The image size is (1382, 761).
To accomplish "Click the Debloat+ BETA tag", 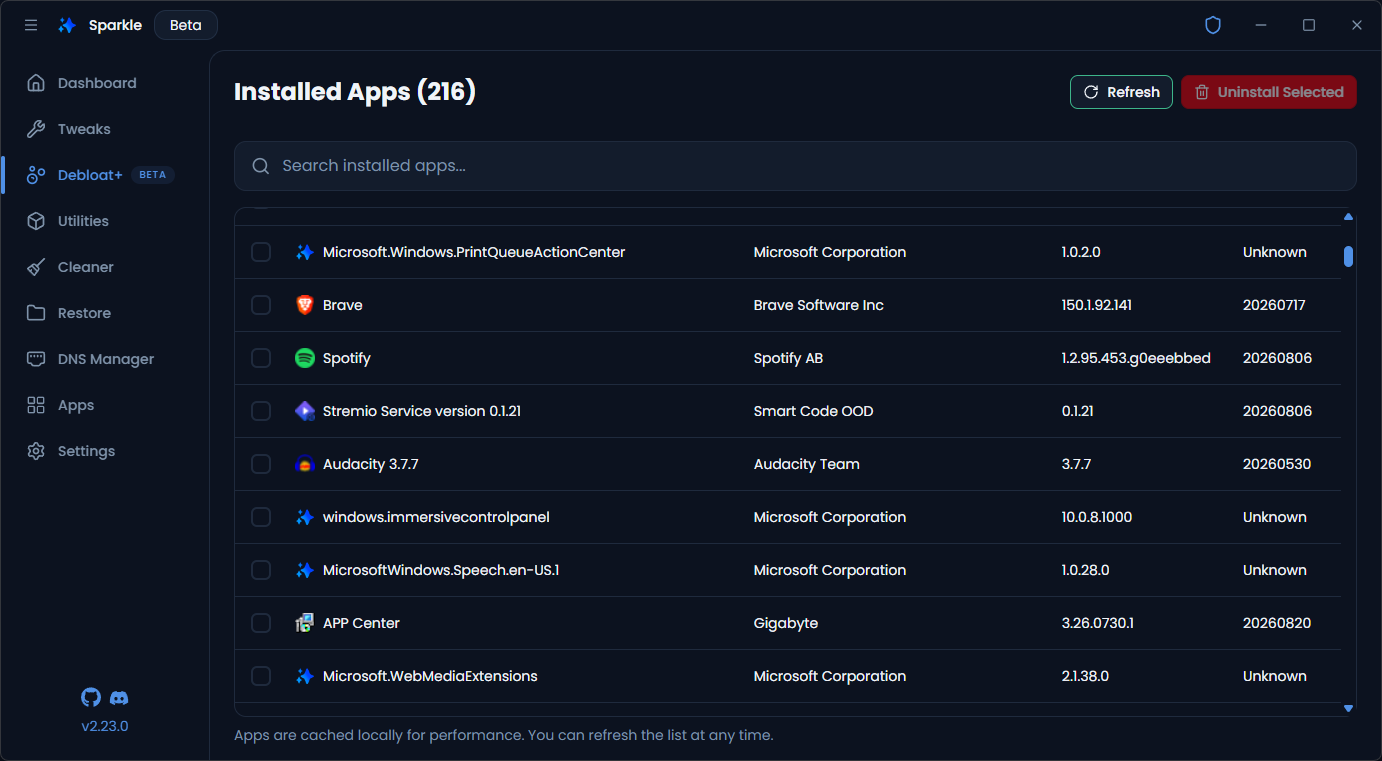I will click(153, 175).
